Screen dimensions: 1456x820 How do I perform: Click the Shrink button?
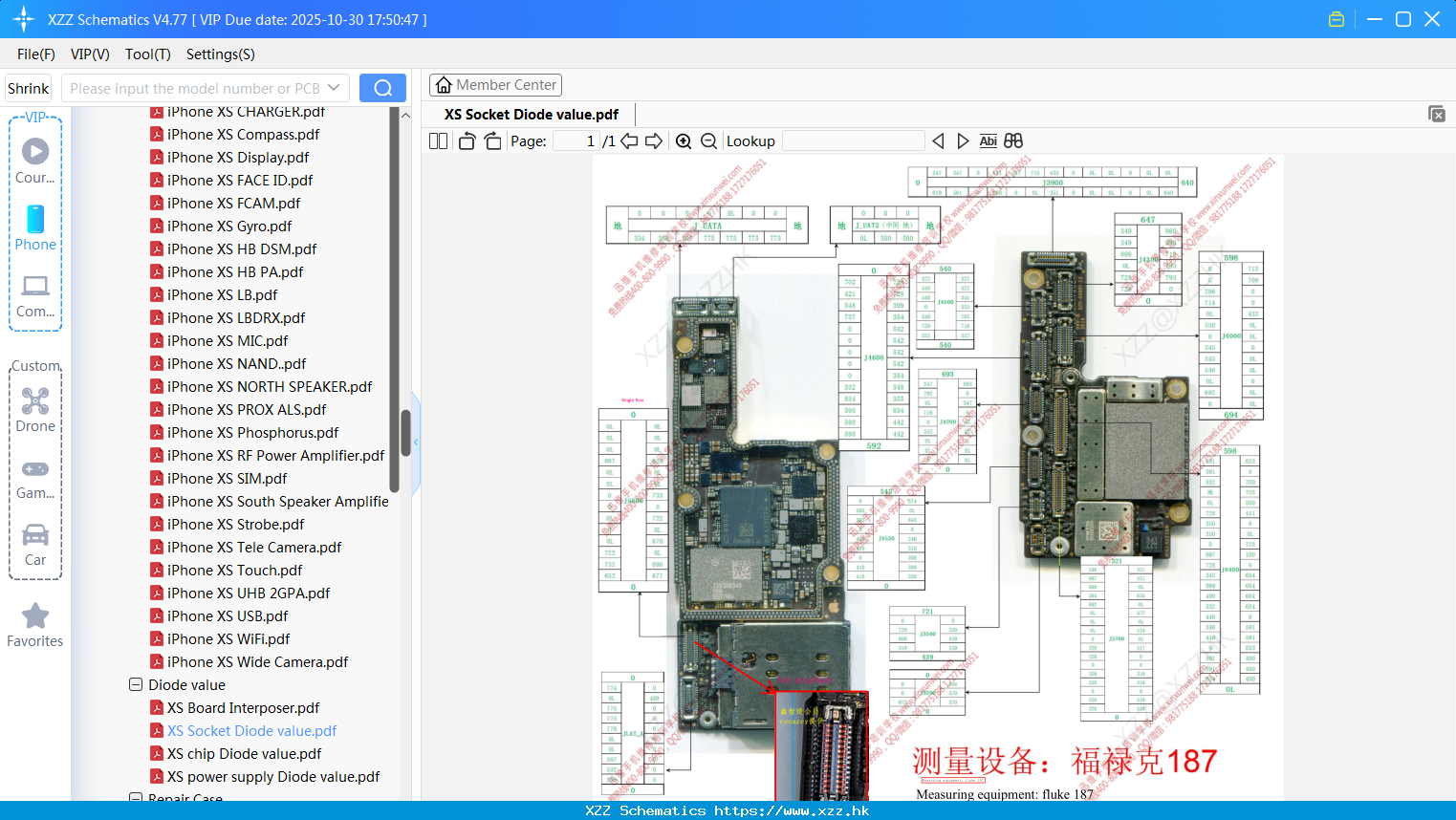pos(29,88)
